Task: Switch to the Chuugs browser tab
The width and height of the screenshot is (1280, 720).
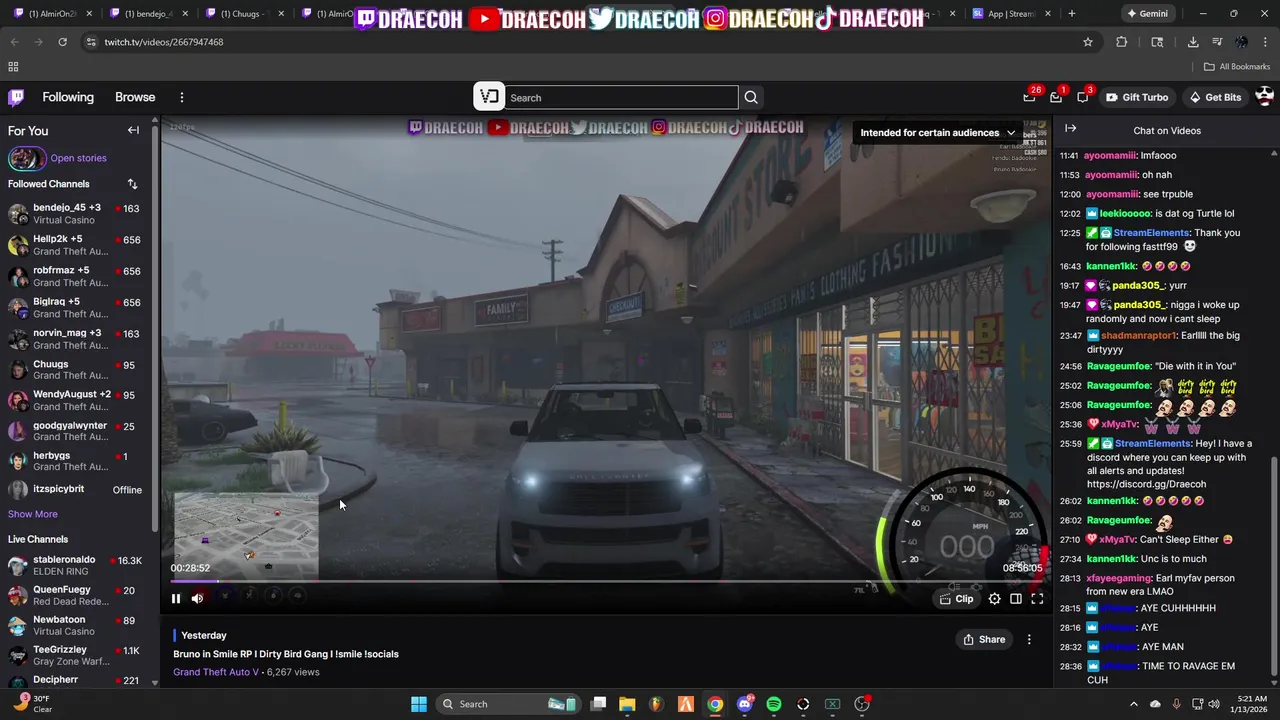Action: (242, 14)
